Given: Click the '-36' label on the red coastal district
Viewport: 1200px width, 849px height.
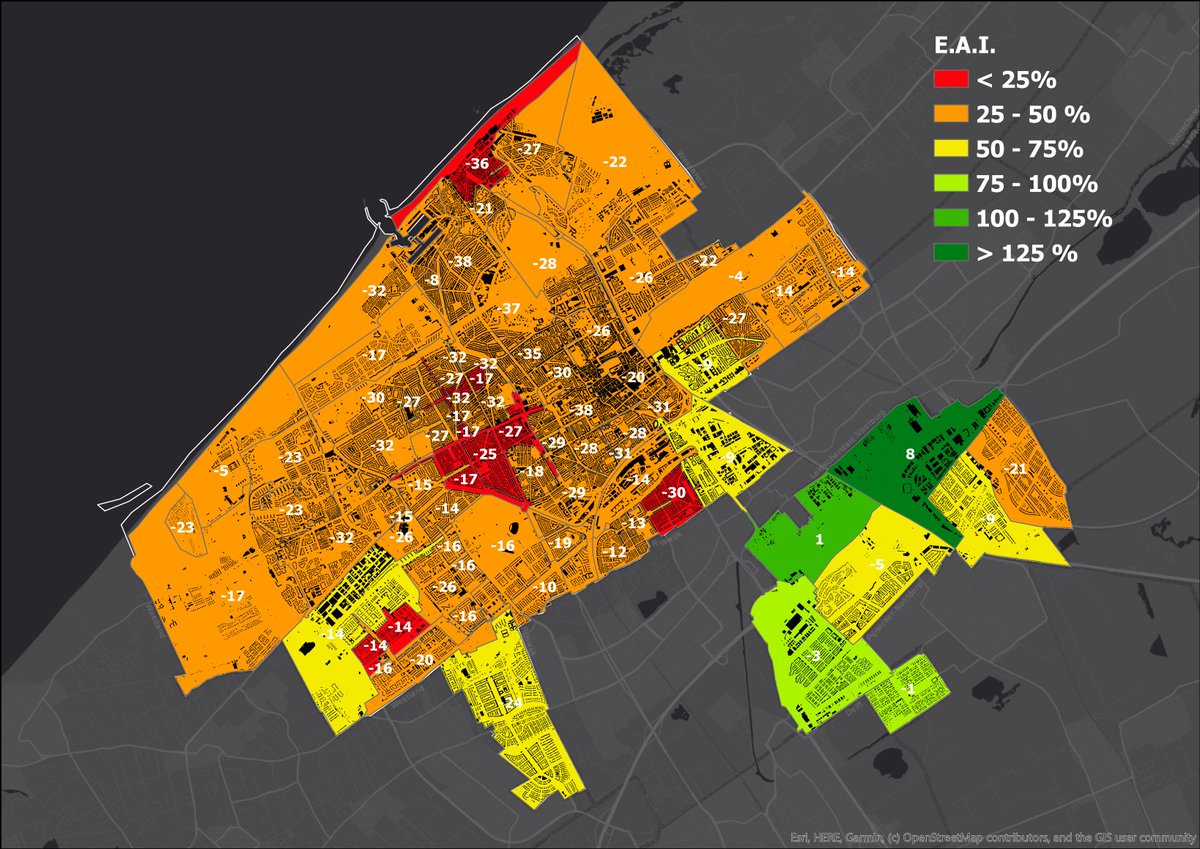Looking at the screenshot, I should (478, 164).
